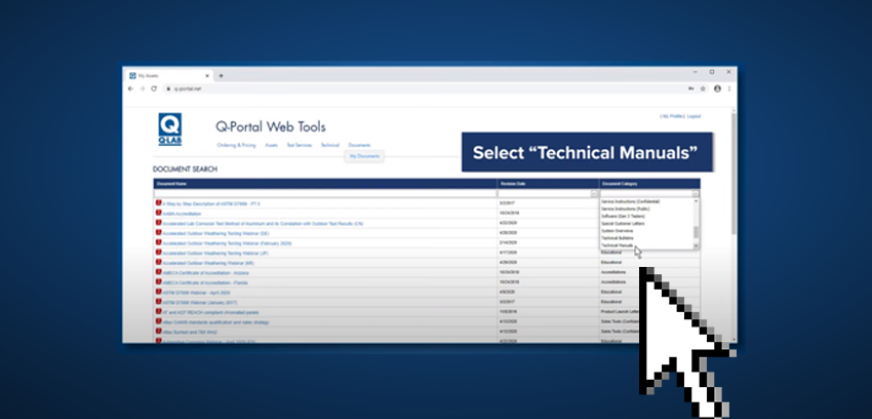Click PDF icon for Atlas Suntest and 765 W/m2
Viewport: 872px width, 419px height.
158,332
